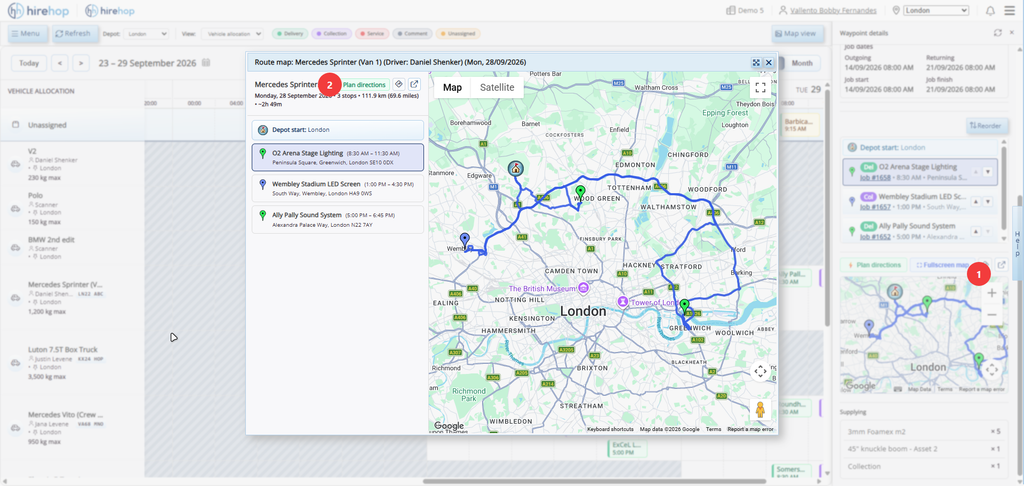
Task: Switch the calendar to Month view
Action: (802, 63)
